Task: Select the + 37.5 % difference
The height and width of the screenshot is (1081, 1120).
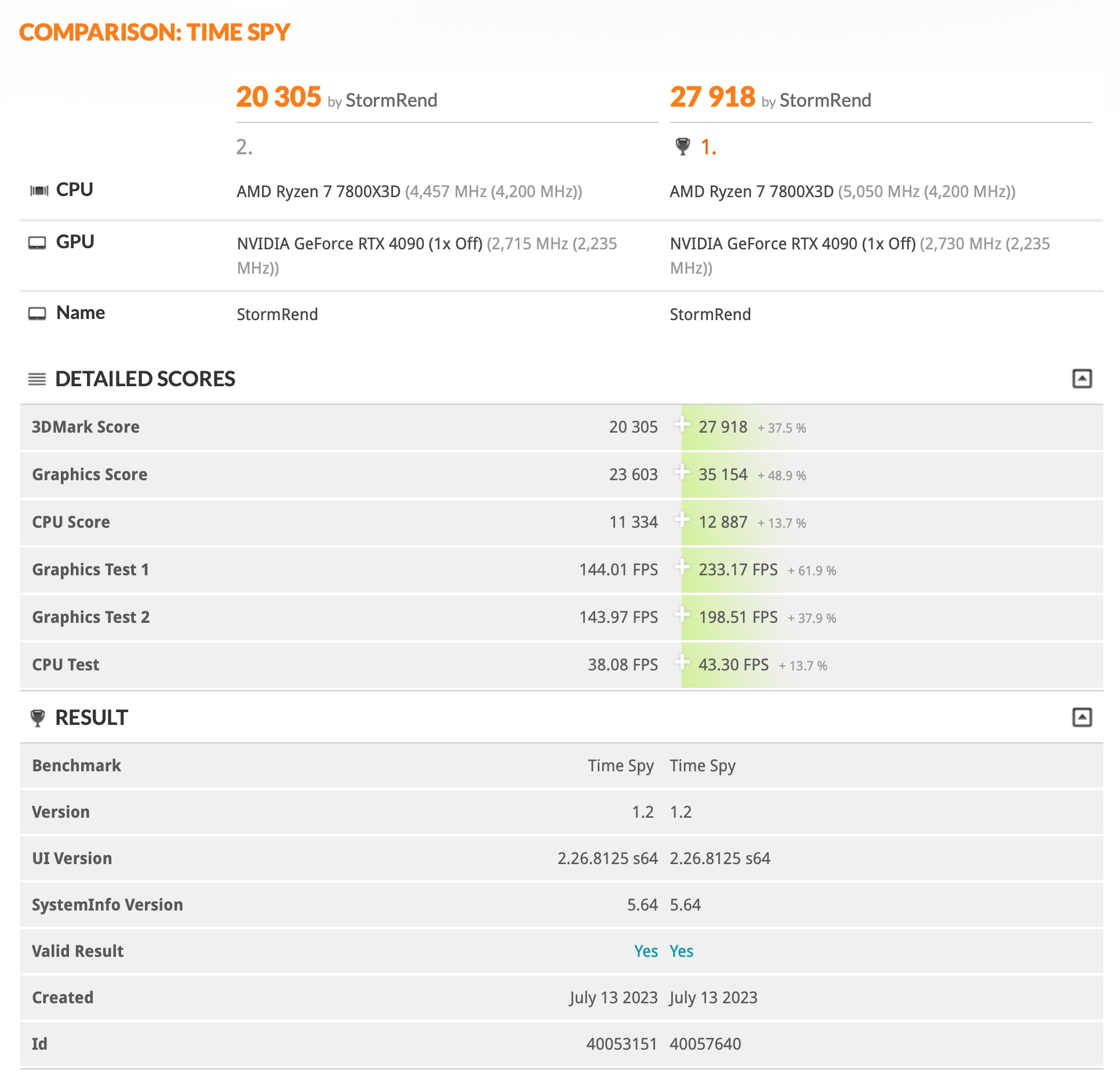Action: click(x=781, y=428)
